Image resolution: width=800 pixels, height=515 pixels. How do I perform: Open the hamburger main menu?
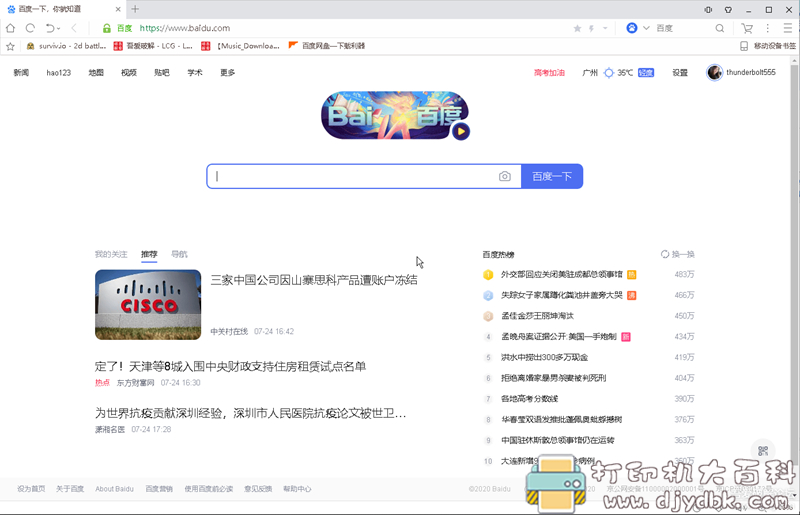click(x=788, y=28)
